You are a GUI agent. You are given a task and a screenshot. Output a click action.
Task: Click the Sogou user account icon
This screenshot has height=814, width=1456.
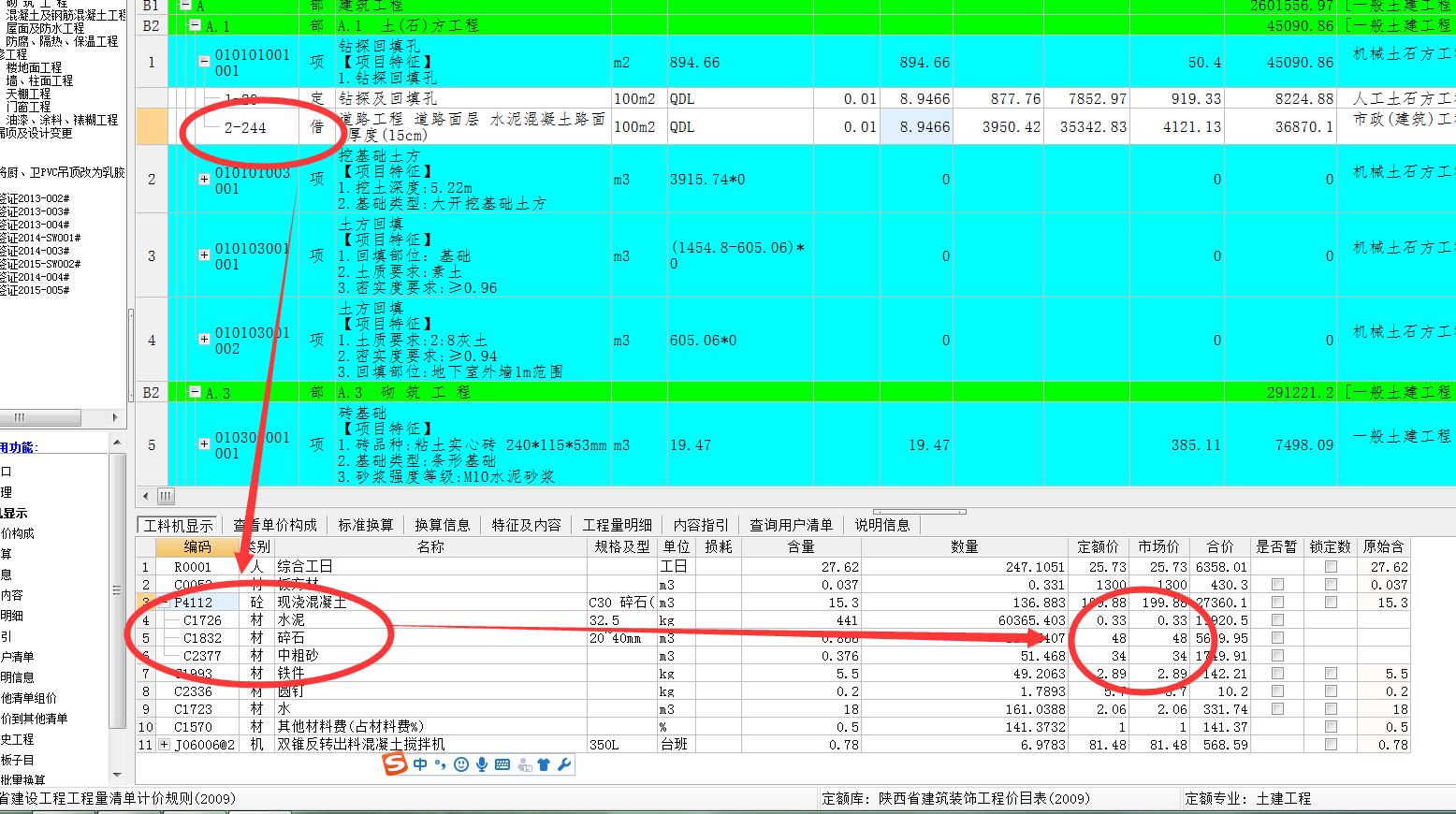click(x=524, y=764)
